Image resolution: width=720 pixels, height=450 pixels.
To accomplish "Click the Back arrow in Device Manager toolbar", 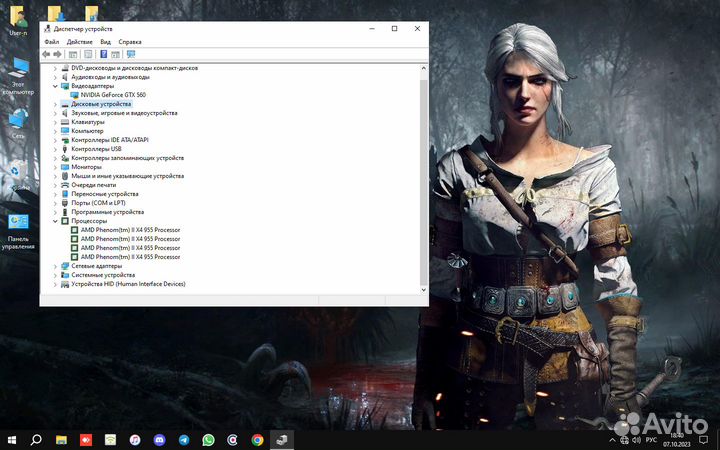I will tap(46, 54).
